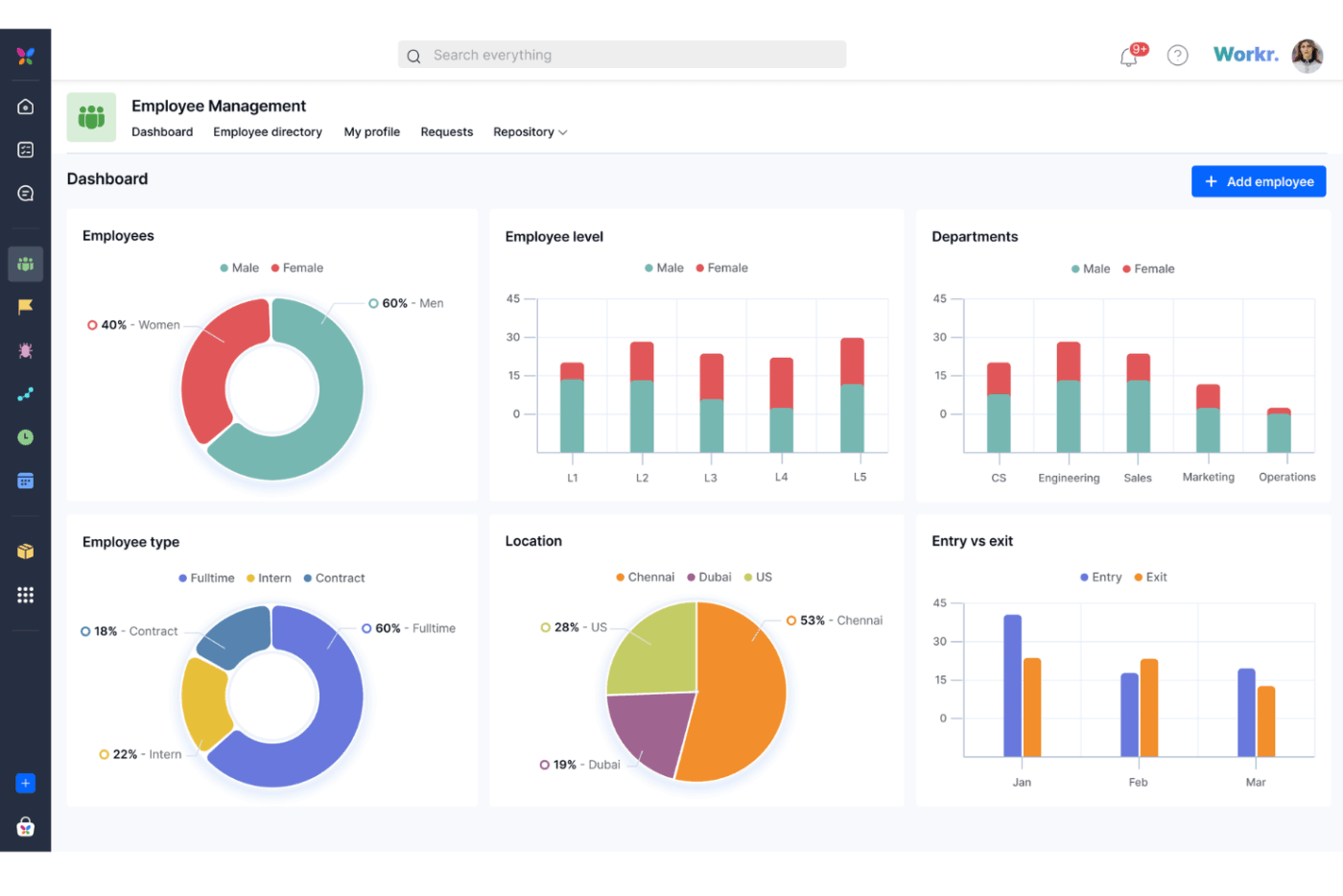Click the blue plus icon at sidebar bottom
Viewport: 1343px width, 896px height.
[x=25, y=783]
